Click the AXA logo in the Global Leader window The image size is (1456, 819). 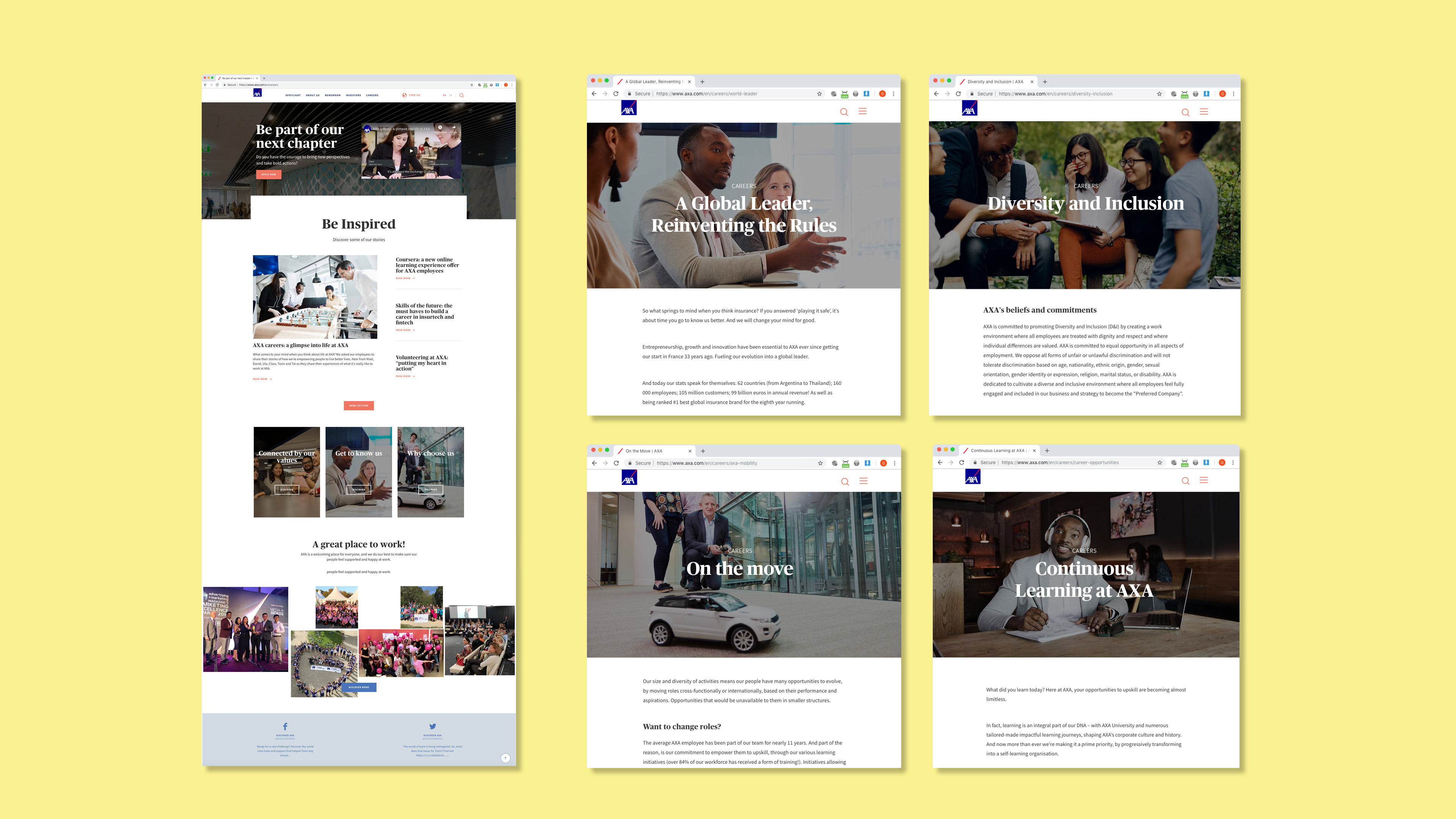click(629, 108)
